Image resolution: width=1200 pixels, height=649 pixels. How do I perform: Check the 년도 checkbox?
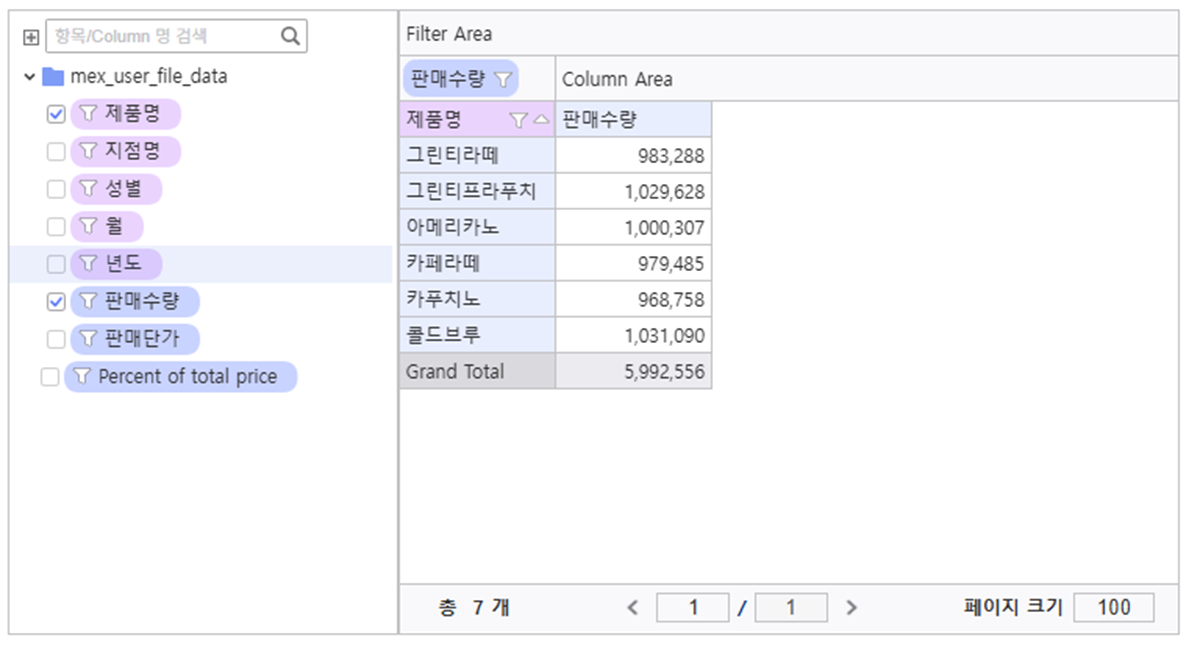click(x=56, y=264)
